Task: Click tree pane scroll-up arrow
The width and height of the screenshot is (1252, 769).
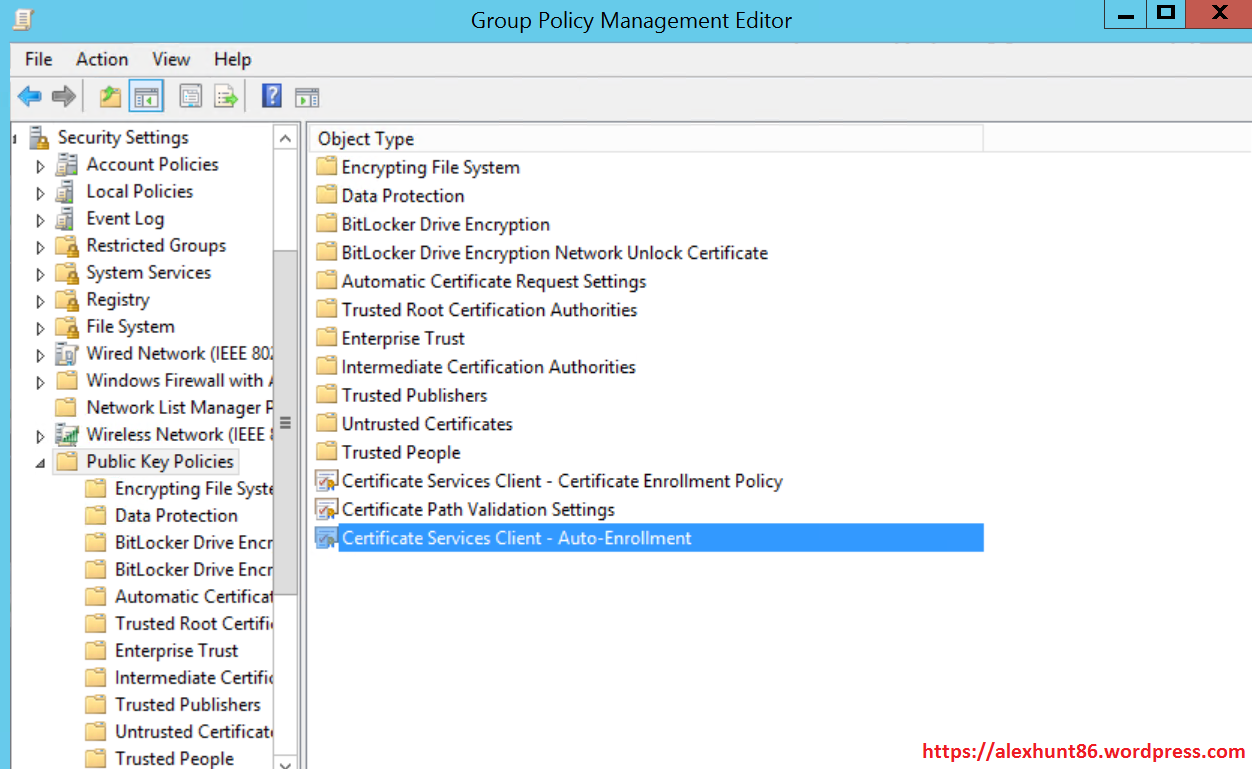Action: [x=285, y=139]
